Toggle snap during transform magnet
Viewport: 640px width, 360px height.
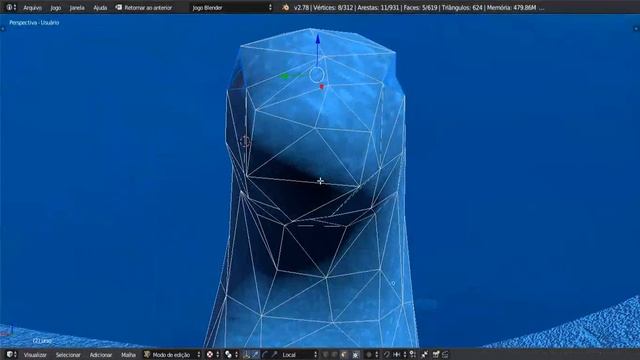coord(387,355)
